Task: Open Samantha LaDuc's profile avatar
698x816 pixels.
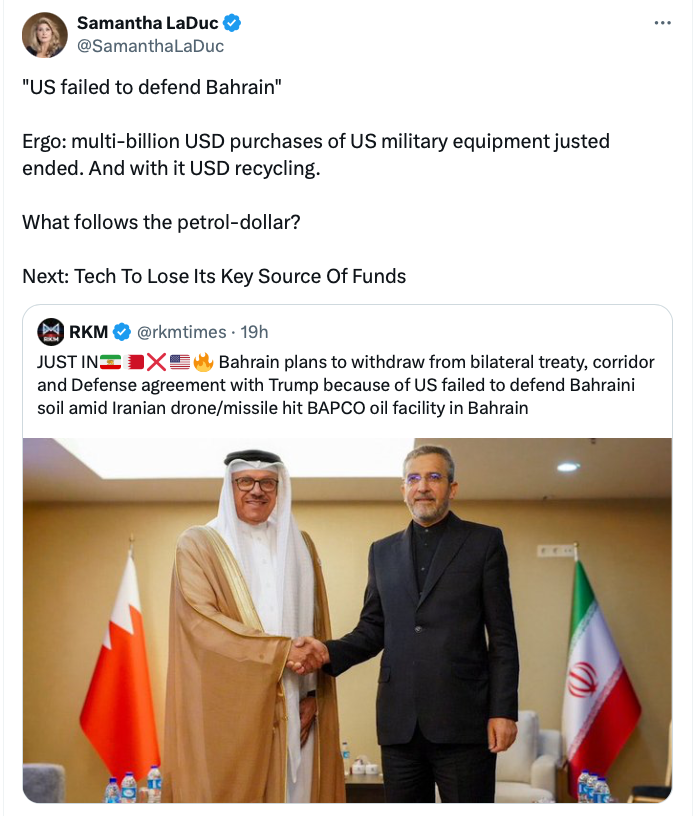Action: point(44,35)
